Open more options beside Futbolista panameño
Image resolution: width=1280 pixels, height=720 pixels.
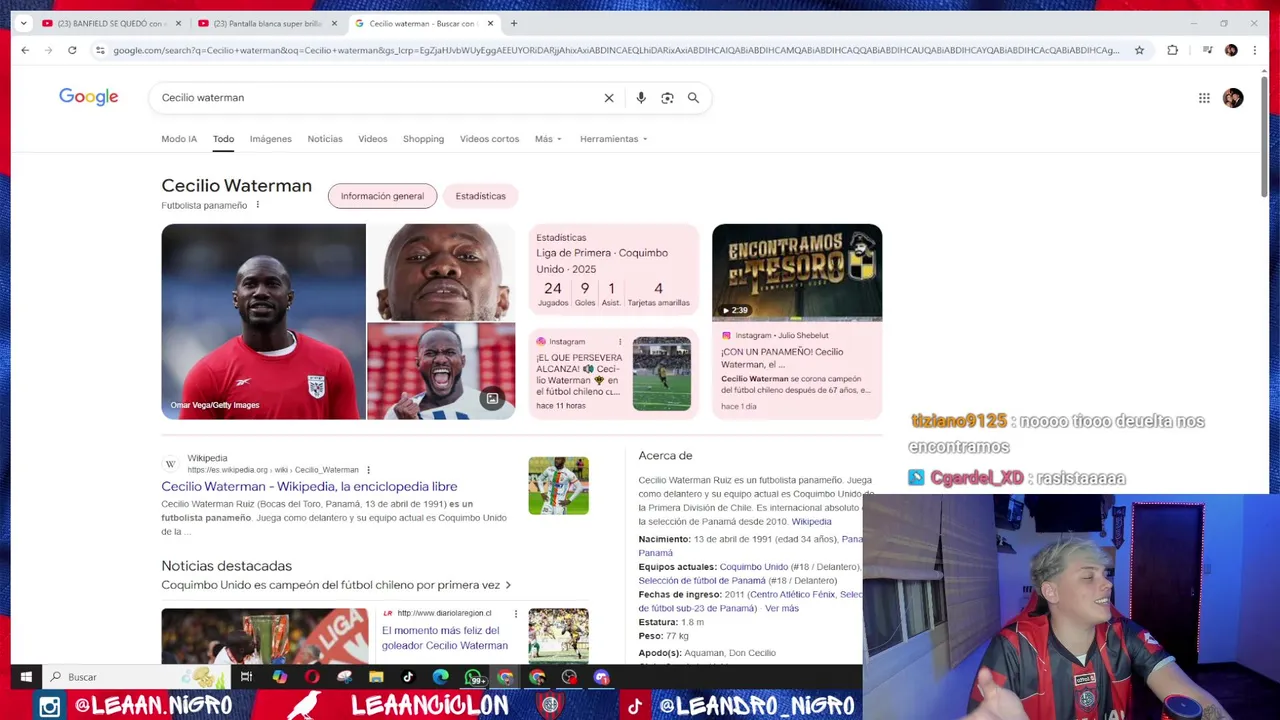257,205
